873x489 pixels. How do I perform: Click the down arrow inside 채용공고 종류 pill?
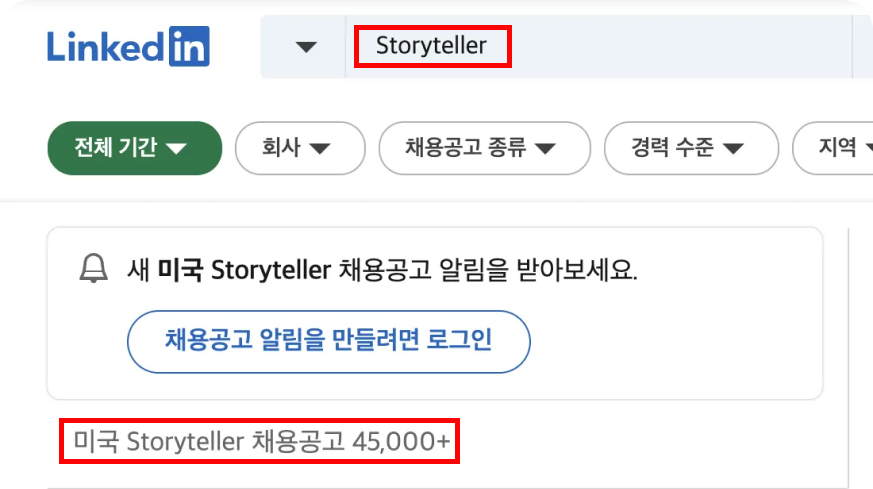tap(545, 148)
